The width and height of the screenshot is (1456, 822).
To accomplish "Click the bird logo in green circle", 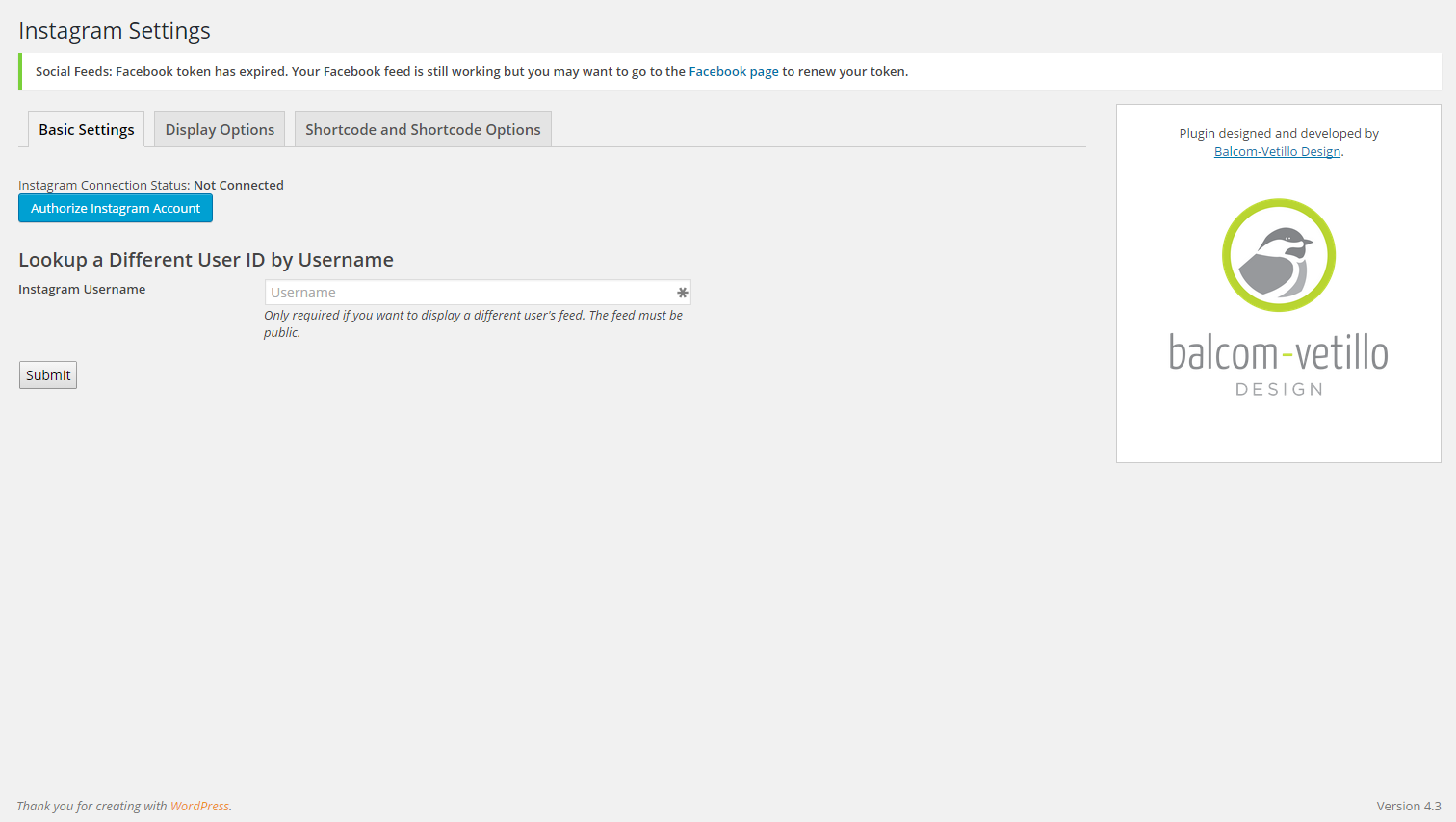I will (x=1279, y=255).
